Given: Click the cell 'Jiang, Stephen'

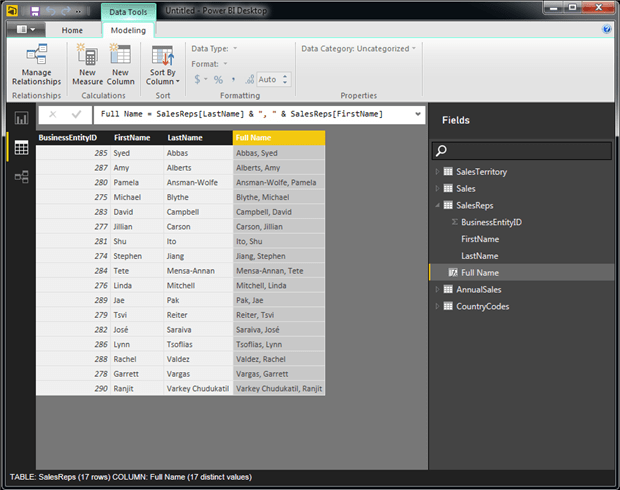Looking at the screenshot, I should point(279,256).
